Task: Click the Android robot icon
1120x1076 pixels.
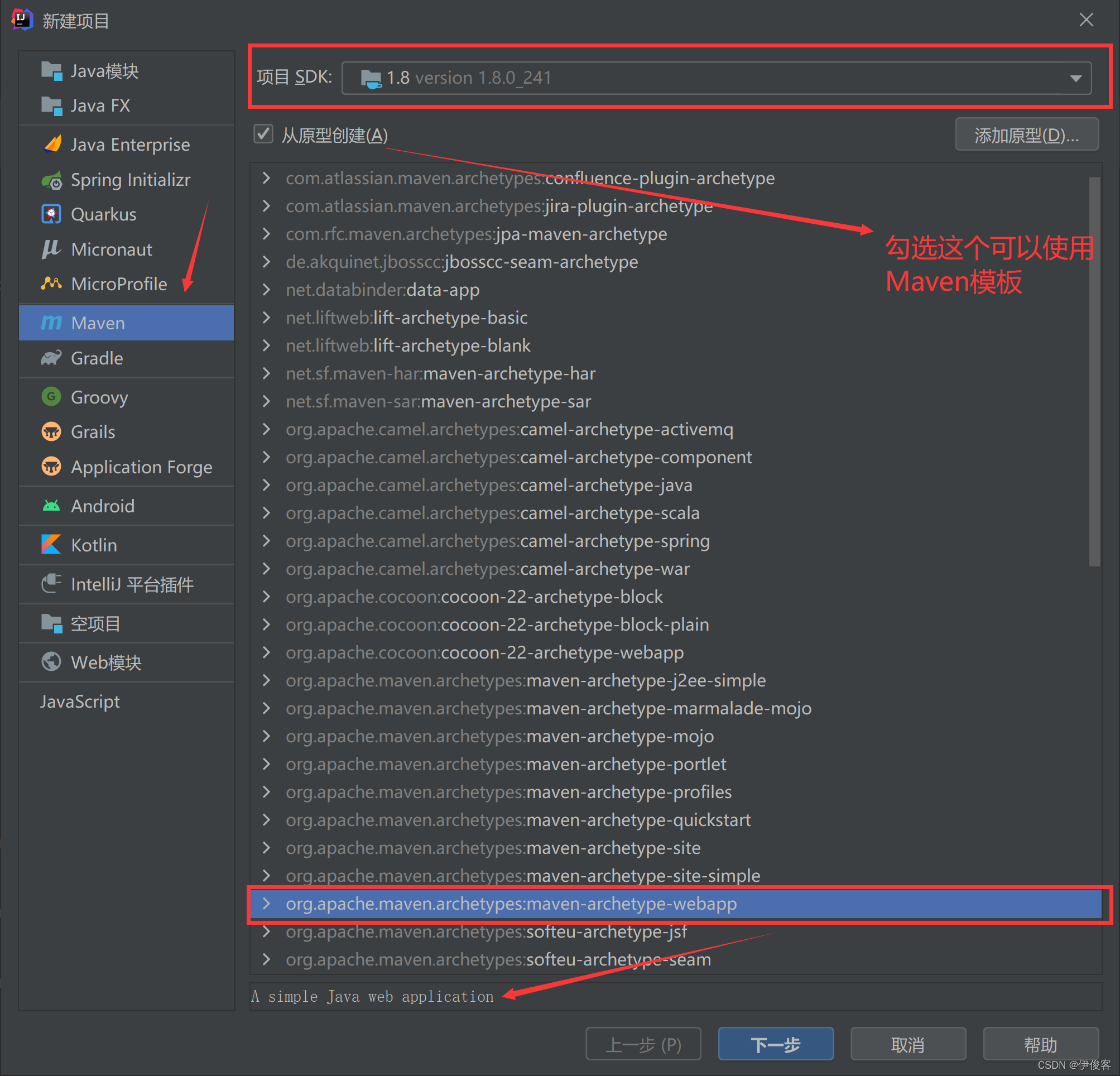Action: tap(51, 506)
